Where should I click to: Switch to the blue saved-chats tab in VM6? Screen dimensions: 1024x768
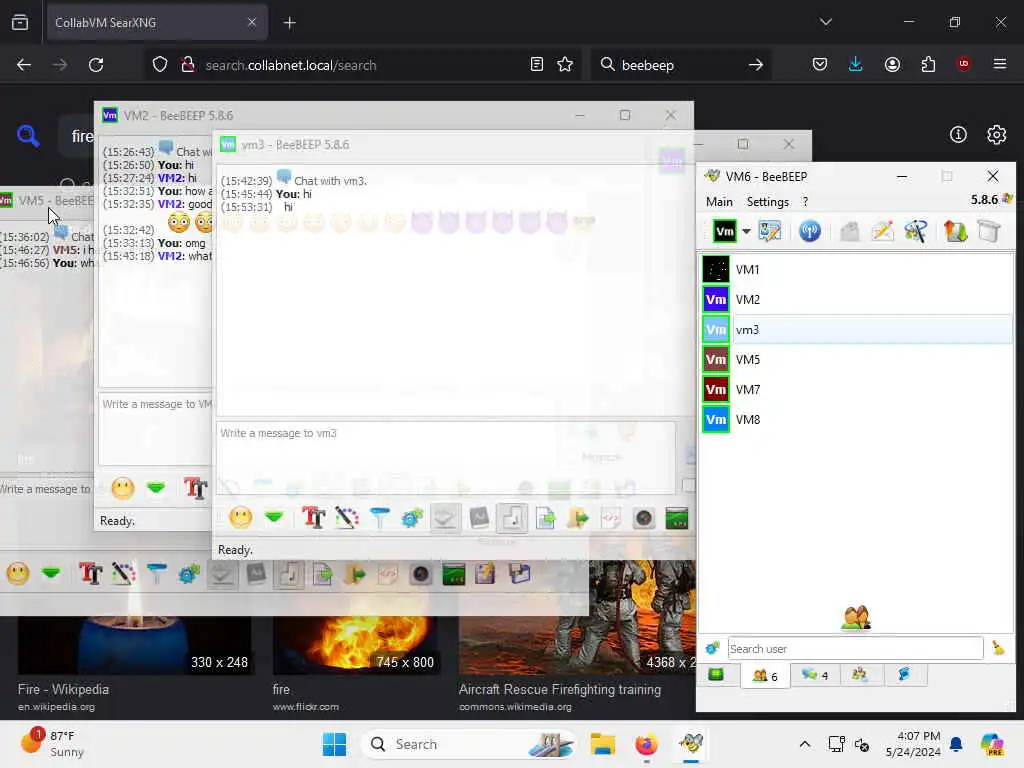904,675
